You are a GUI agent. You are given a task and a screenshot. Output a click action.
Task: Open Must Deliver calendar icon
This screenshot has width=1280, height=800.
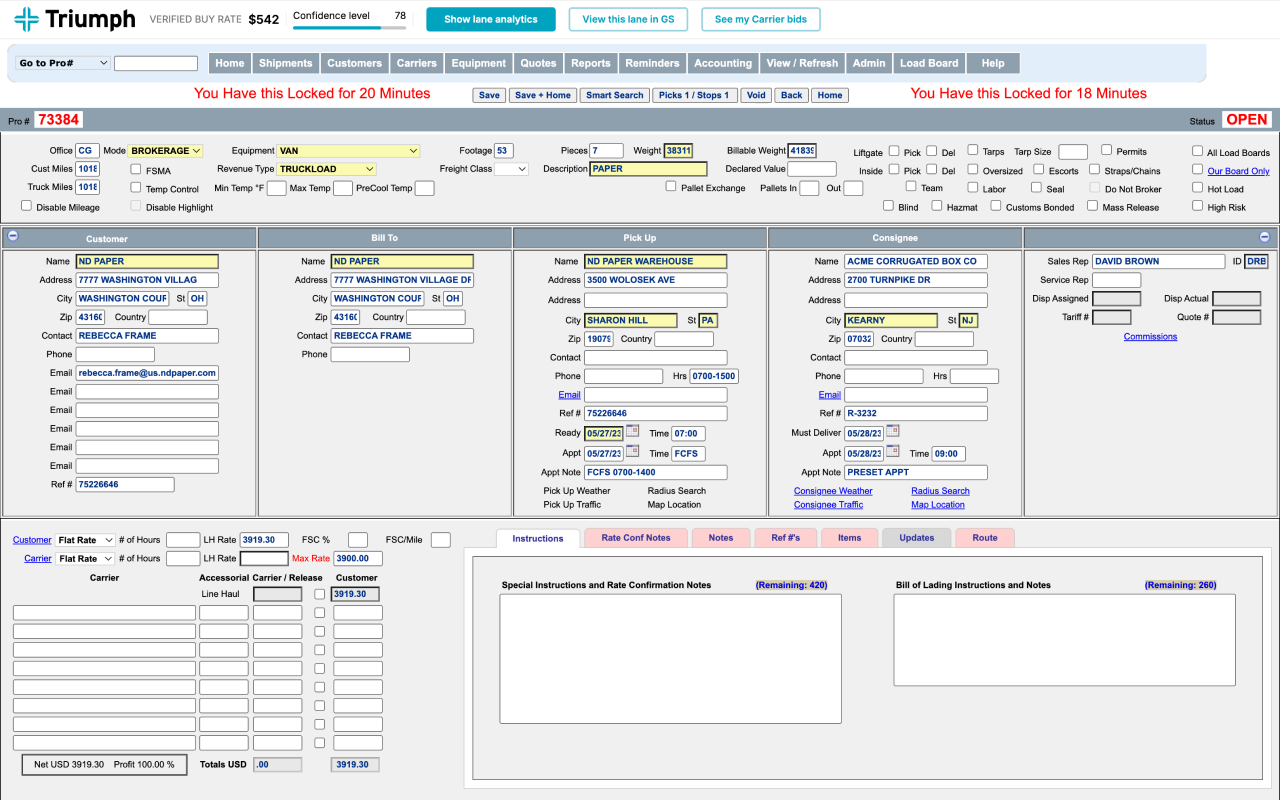892,432
